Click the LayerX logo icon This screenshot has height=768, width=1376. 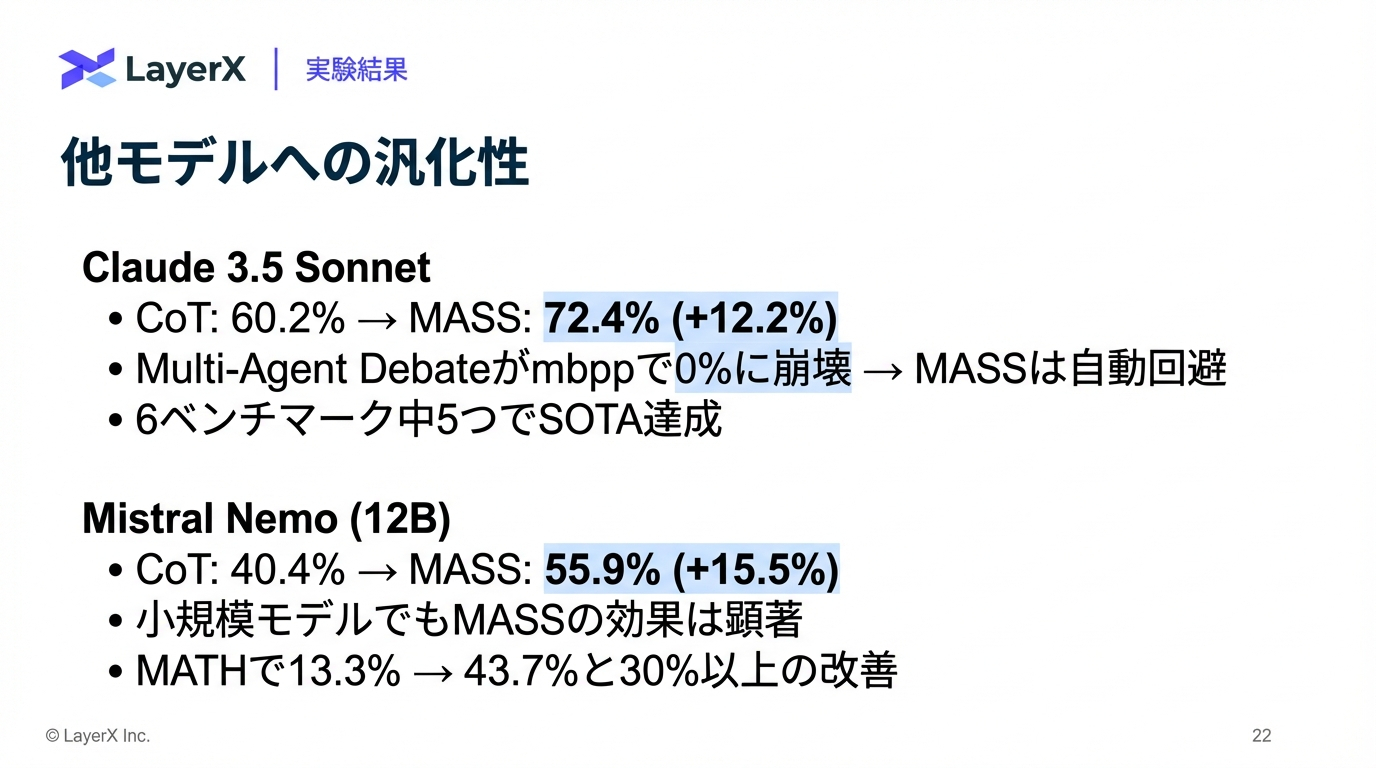tap(87, 69)
